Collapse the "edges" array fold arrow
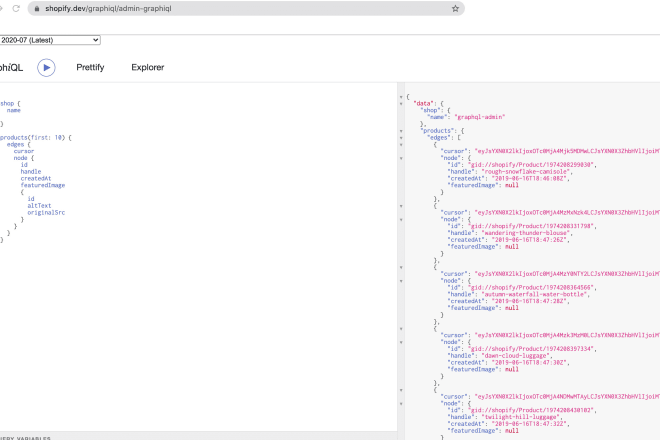The height and width of the screenshot is (440, 660). click(401, 138)
